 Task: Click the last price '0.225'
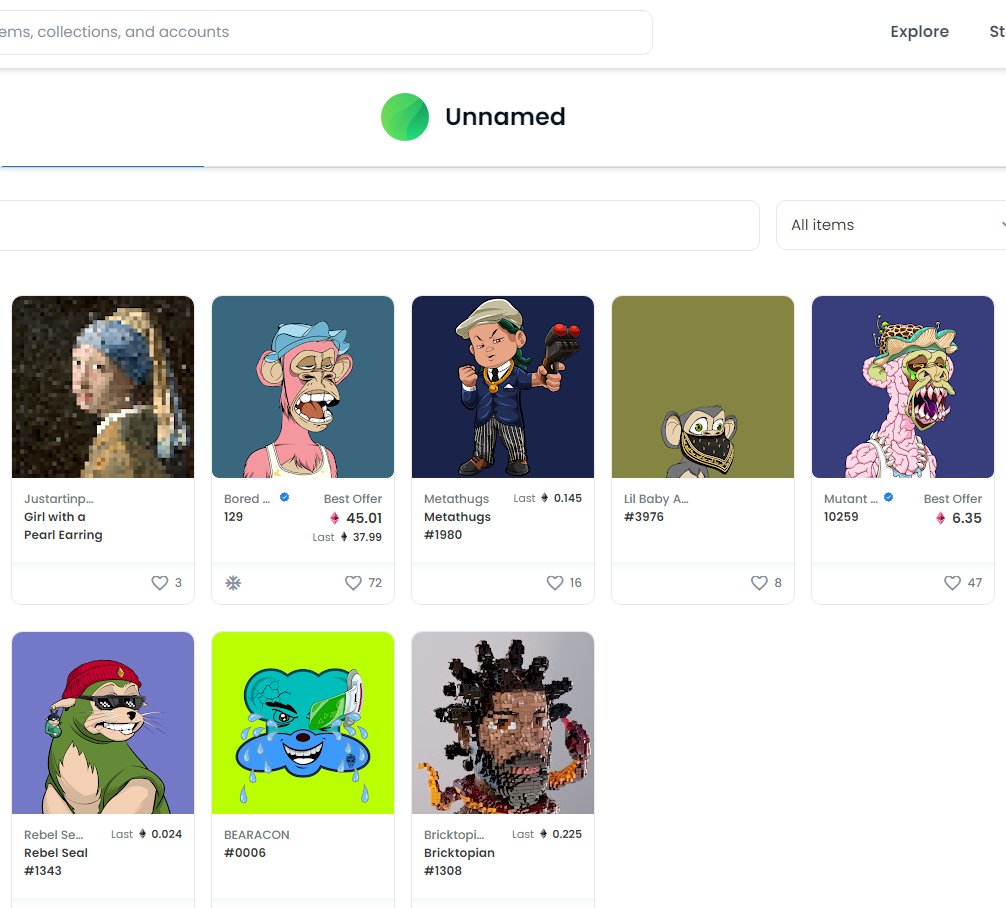point(567,834)
